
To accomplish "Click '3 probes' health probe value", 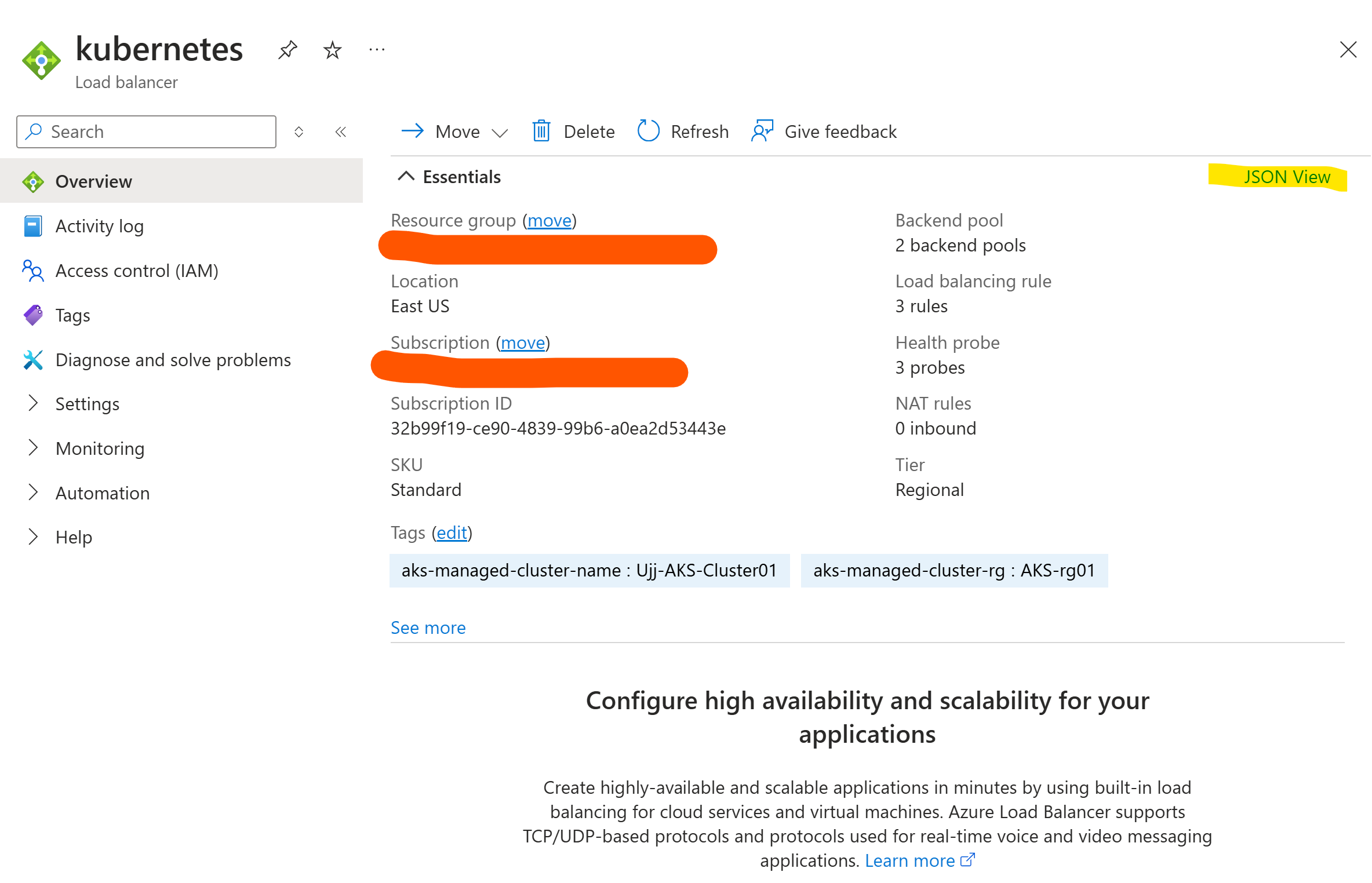I will coord(930,368).
